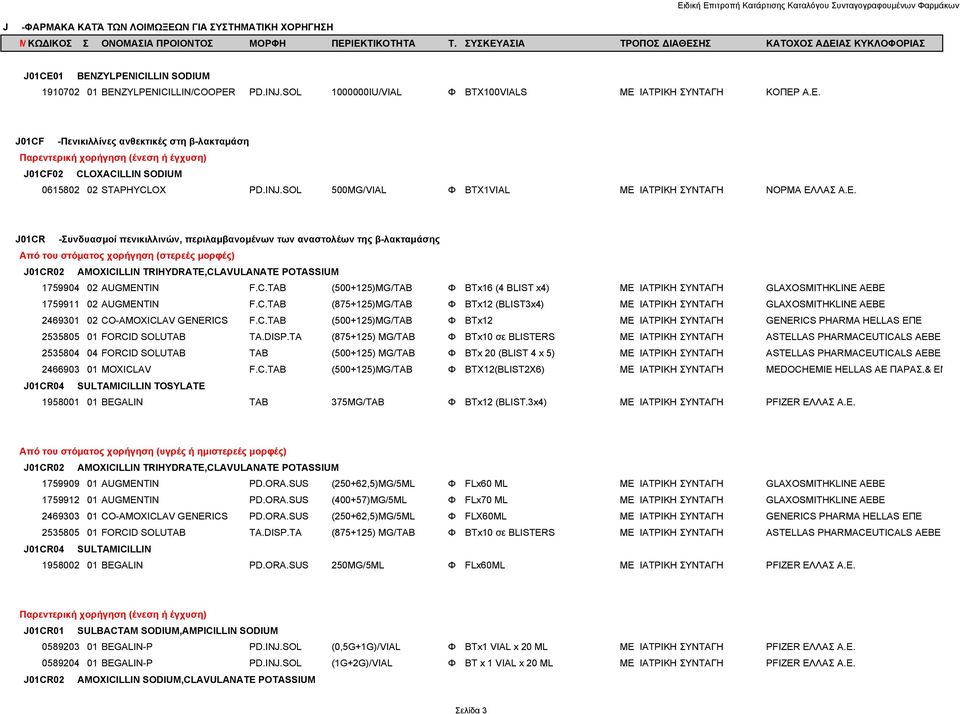Click the red 'Από του στόματος χορήγηση (στερεές μορφές)' subheading

(x=127, y=255)
